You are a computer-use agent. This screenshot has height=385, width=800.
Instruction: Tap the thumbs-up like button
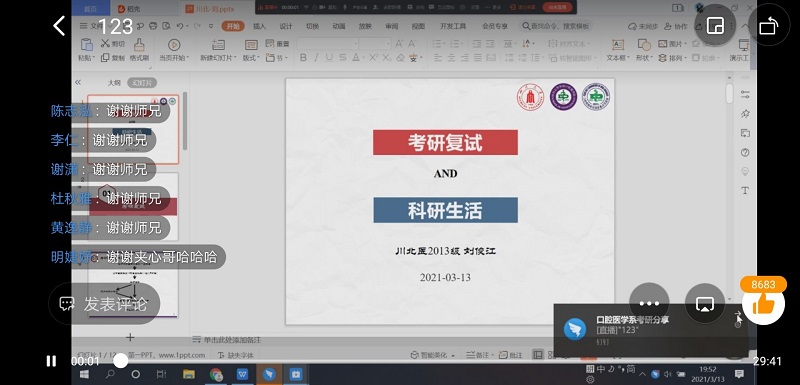click(x=763, y=305)
